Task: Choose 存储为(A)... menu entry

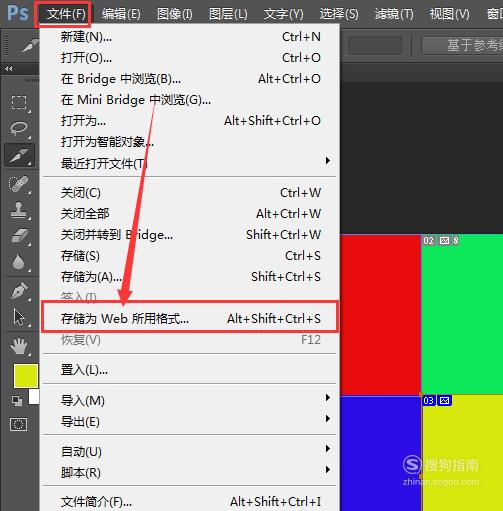Action: tap(190, 277)
